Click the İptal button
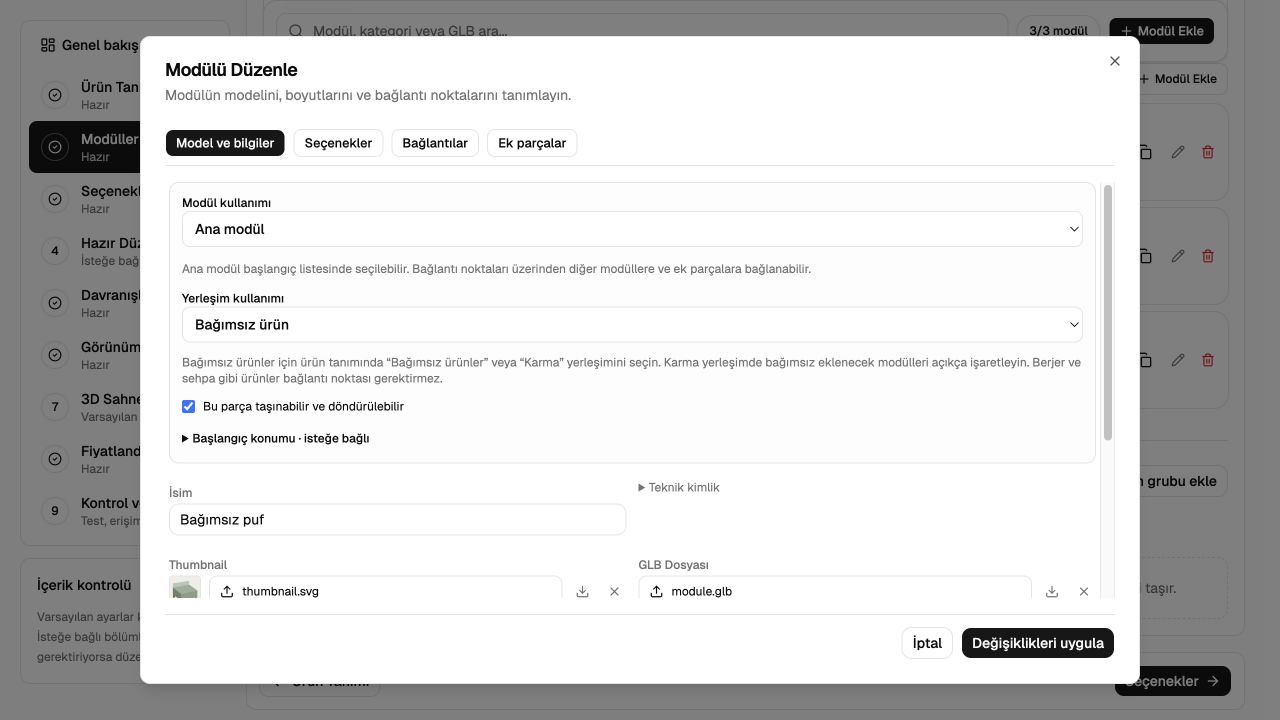 pos(927,643)
